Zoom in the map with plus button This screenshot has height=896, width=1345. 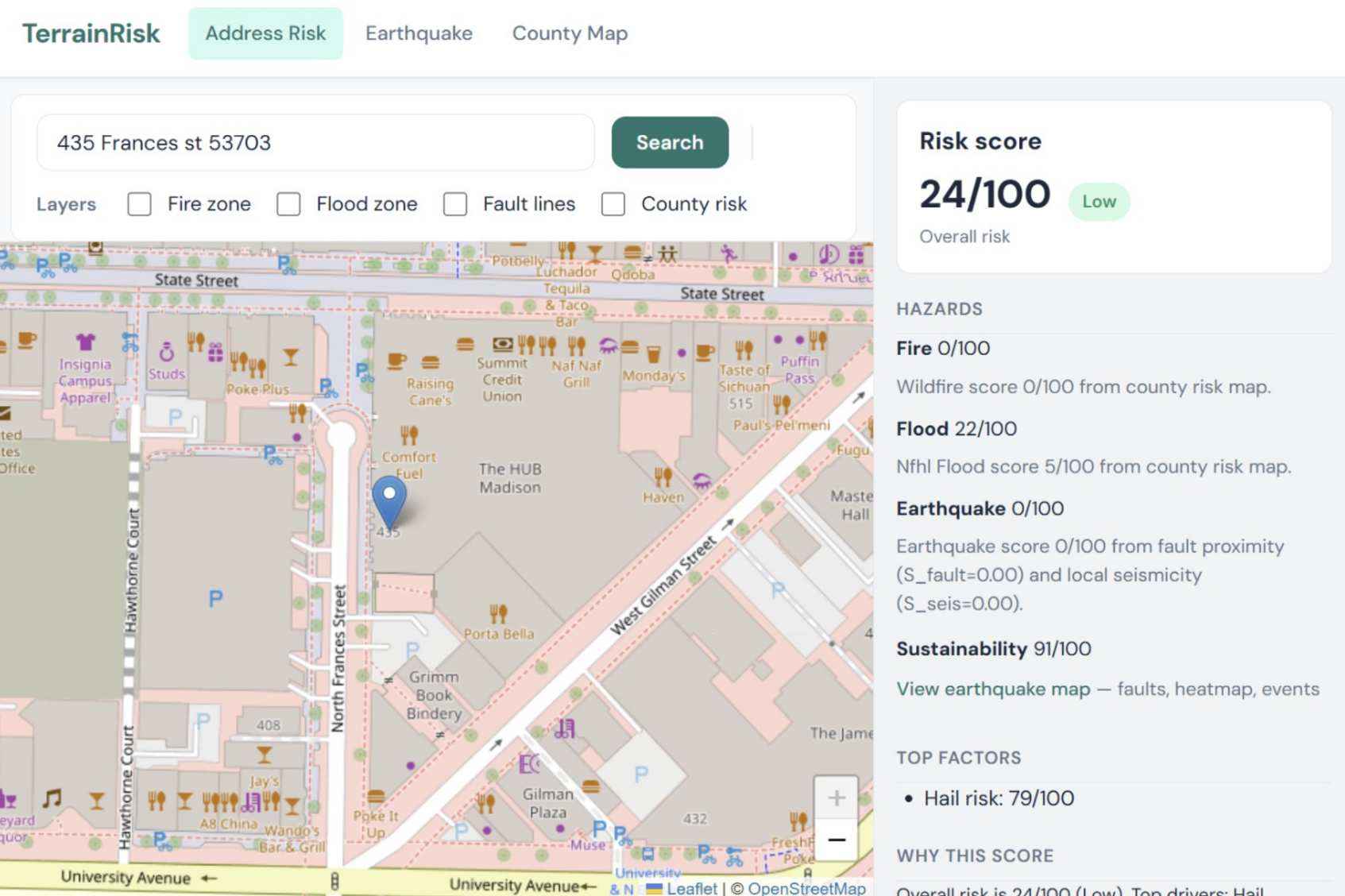(x=836, y=798)
